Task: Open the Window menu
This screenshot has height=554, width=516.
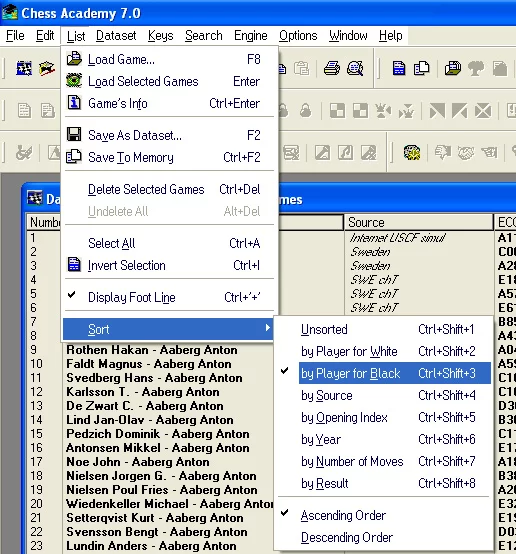Action: click(348, 36)
